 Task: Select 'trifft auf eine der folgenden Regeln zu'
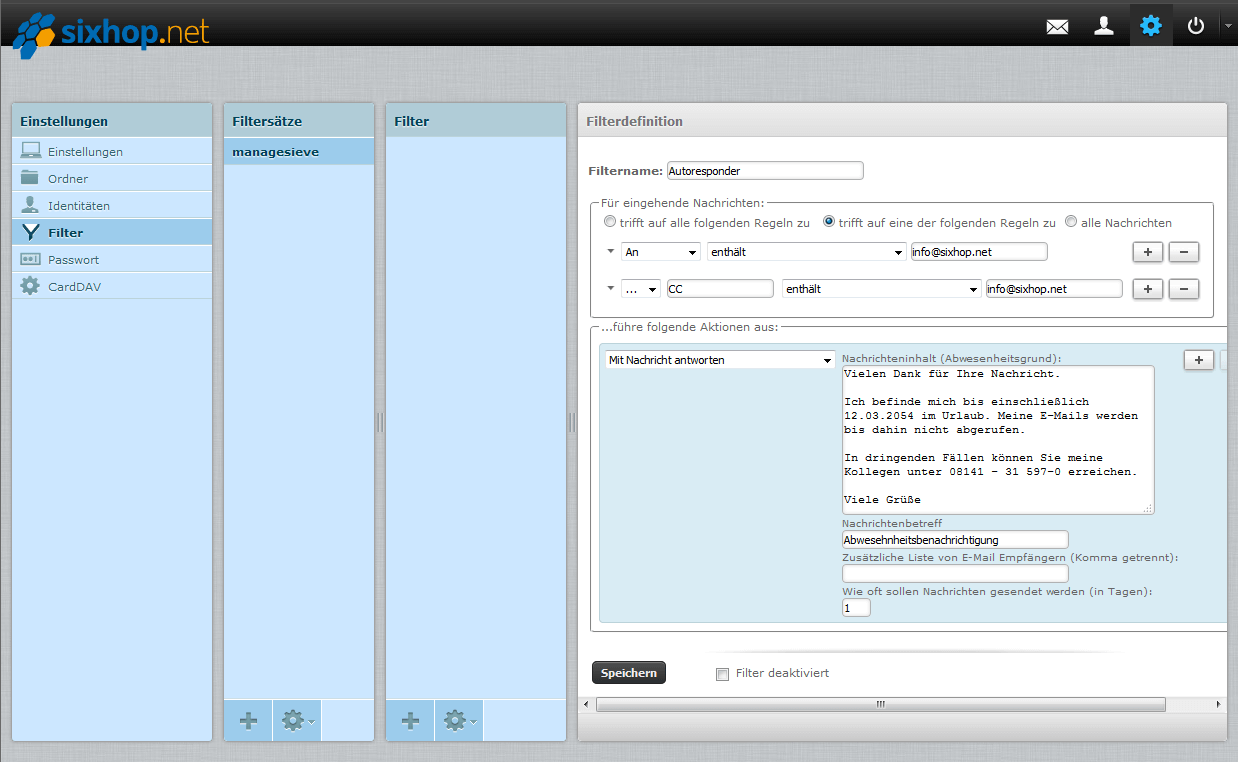tap(829, 222)
